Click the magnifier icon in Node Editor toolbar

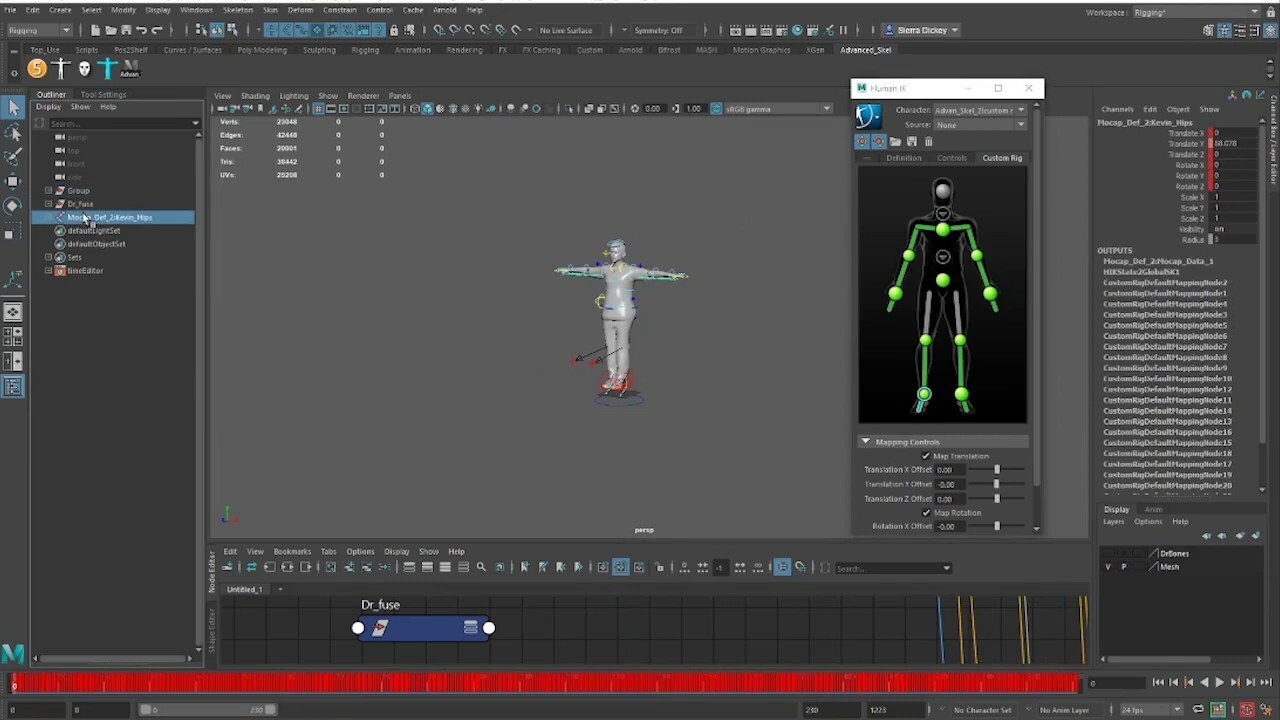tap(481, 567)
